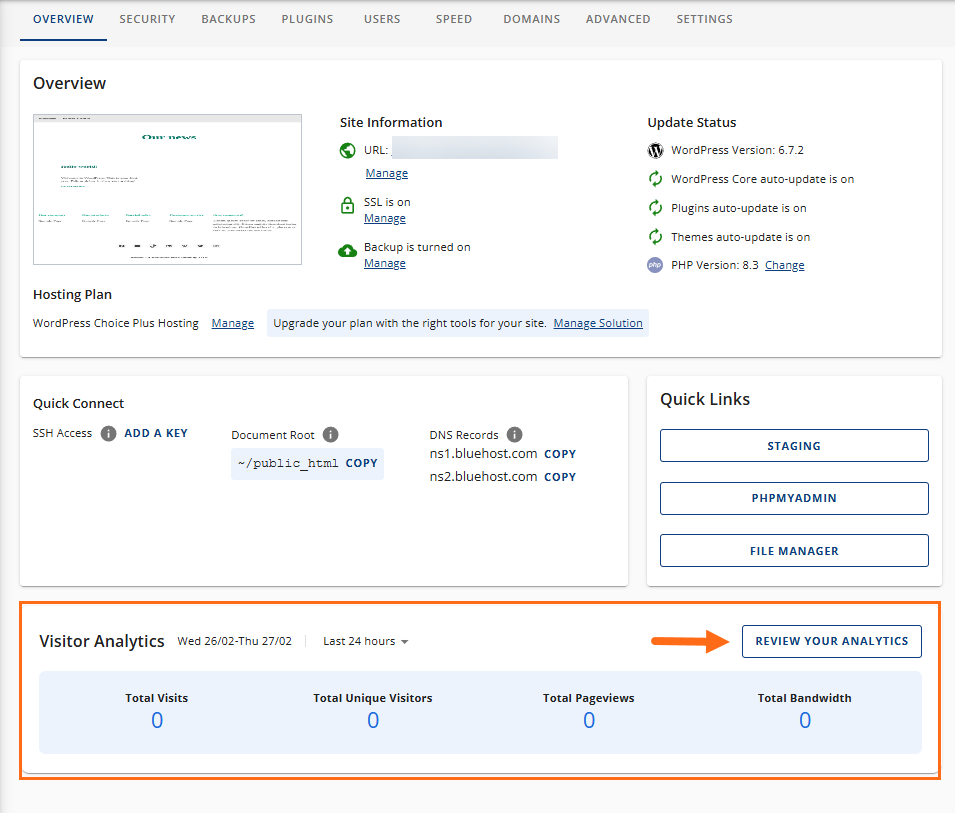Copy ns1.bluehost.com record
This screenshot has height=813, width=955.
tap(560, 454)
